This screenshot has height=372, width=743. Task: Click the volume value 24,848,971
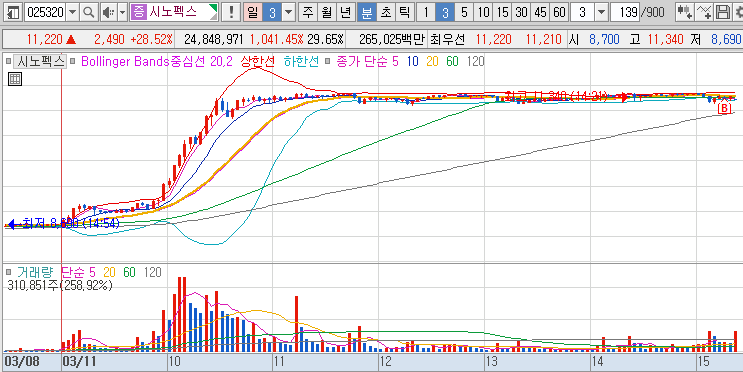click(x=214, y=39)
